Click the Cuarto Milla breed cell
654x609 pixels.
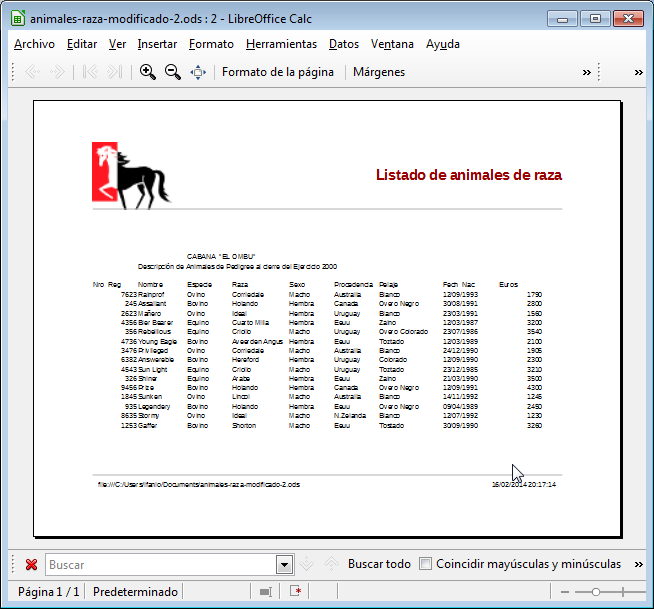250,322
